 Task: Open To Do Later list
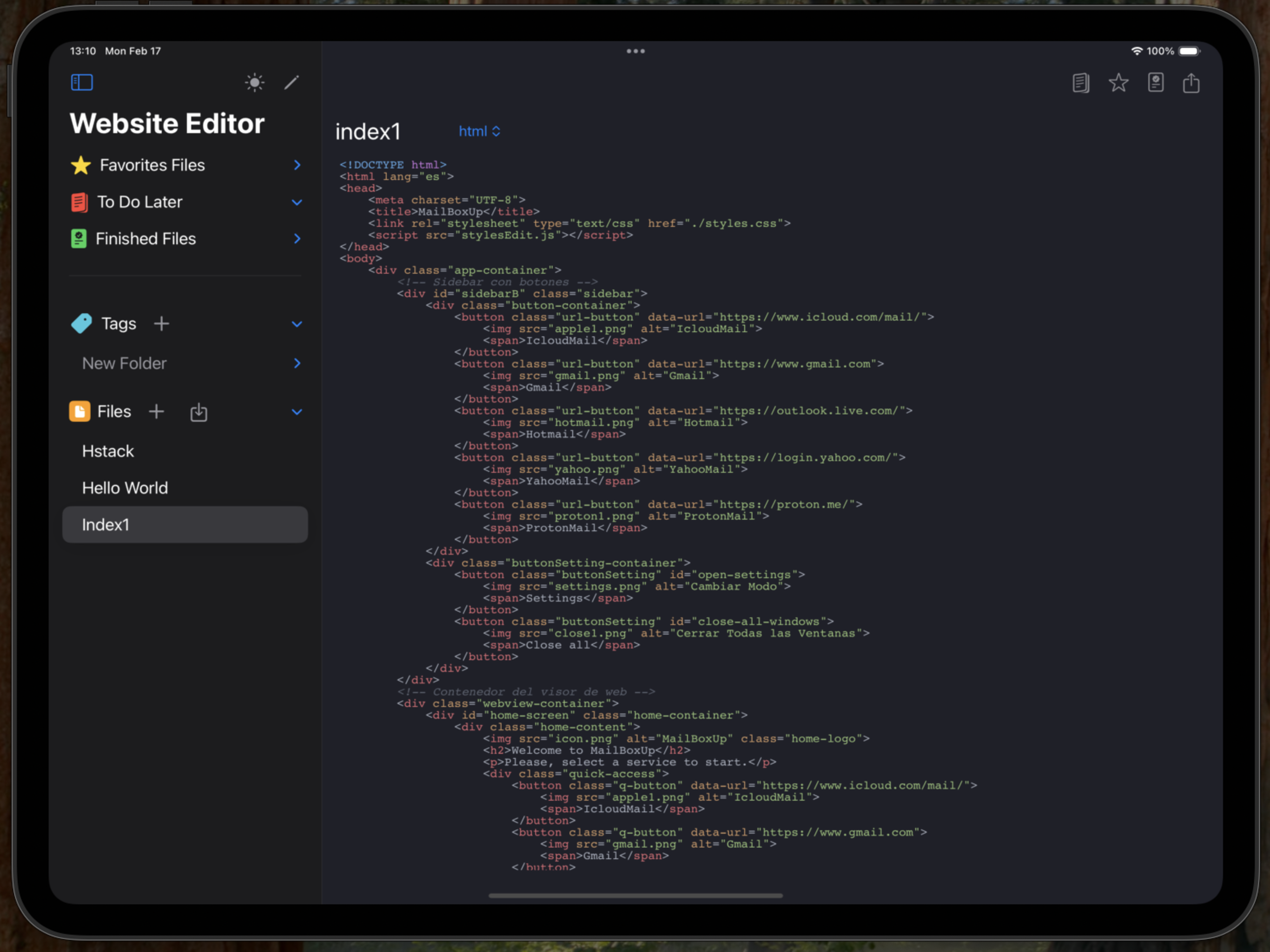(139, 202)
